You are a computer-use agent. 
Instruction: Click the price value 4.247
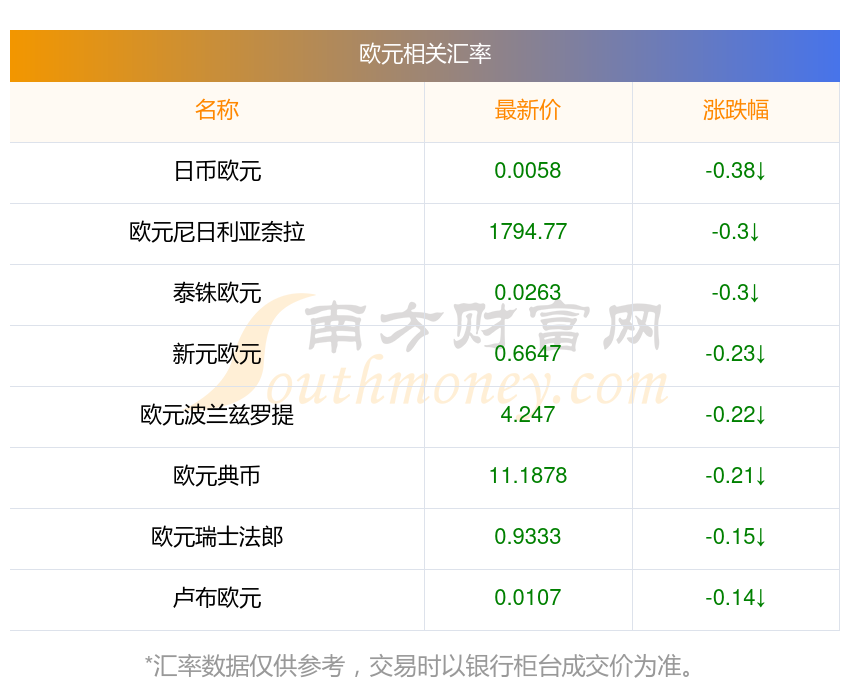pyautogui.click(x=527, y=415)
